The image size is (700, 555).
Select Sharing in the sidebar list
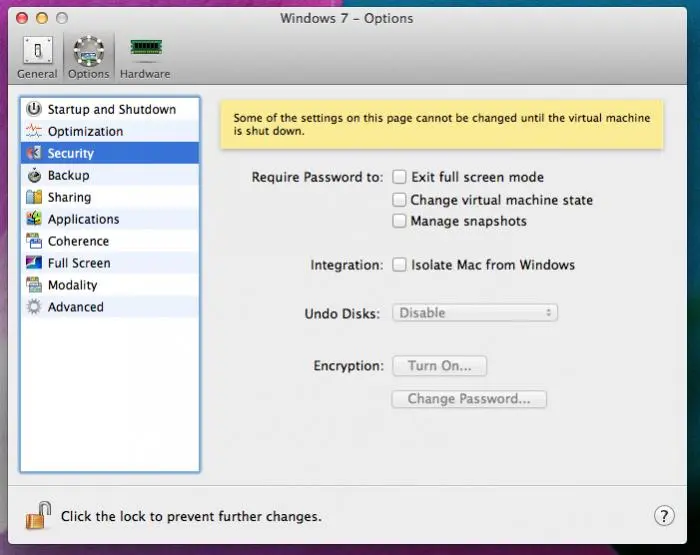point(69,197)
